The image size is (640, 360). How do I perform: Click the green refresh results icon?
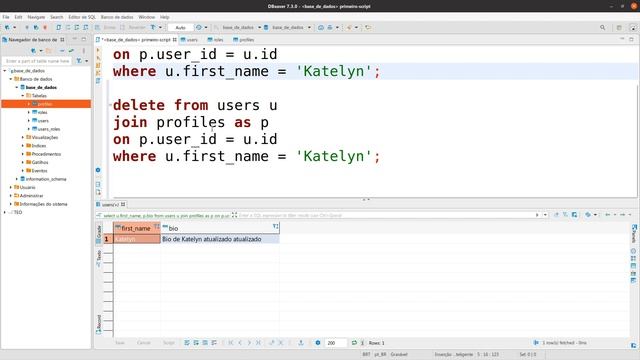pos(354,343)
